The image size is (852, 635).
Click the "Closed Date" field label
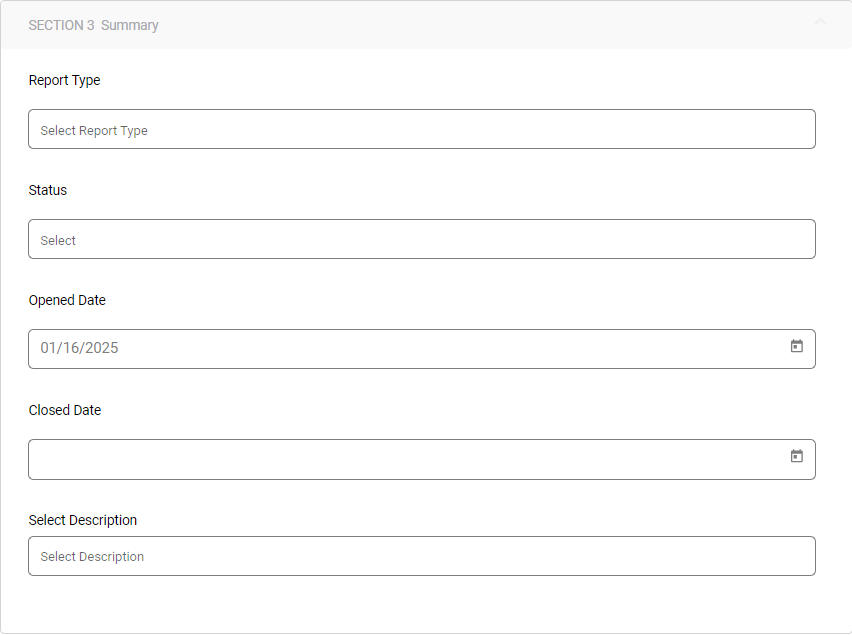click(x=65, y=410)
